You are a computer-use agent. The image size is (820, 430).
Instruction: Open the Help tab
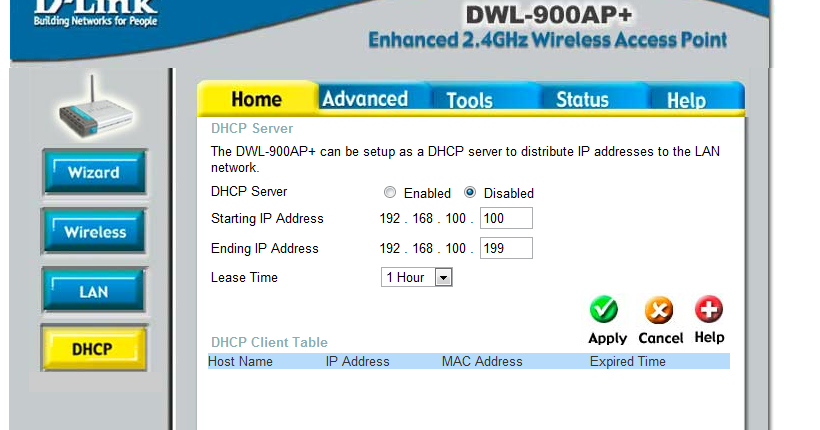pyautogui.click(x=686, y=100)
